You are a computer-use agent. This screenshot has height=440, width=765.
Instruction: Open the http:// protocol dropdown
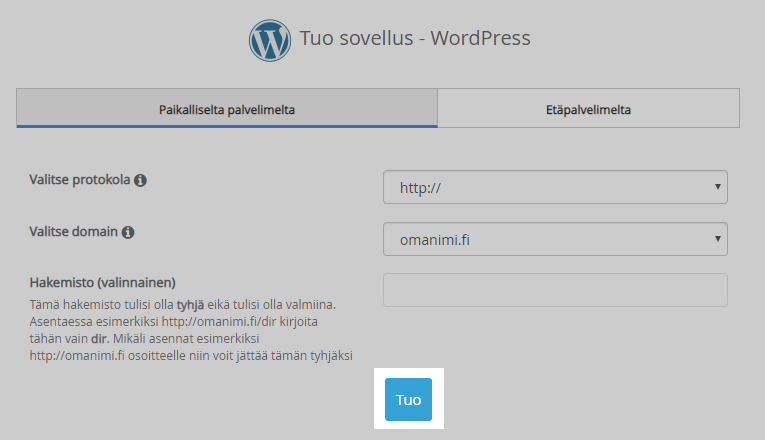555,187
